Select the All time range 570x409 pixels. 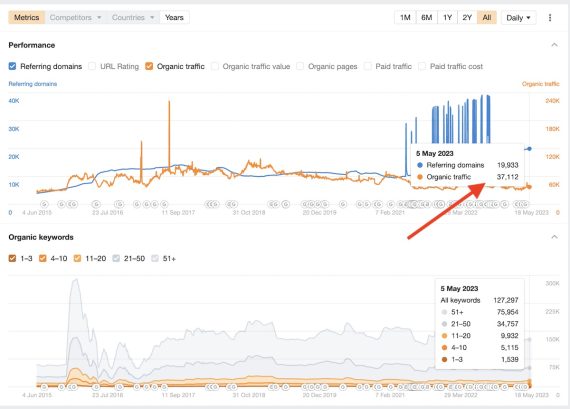point(487,17)
